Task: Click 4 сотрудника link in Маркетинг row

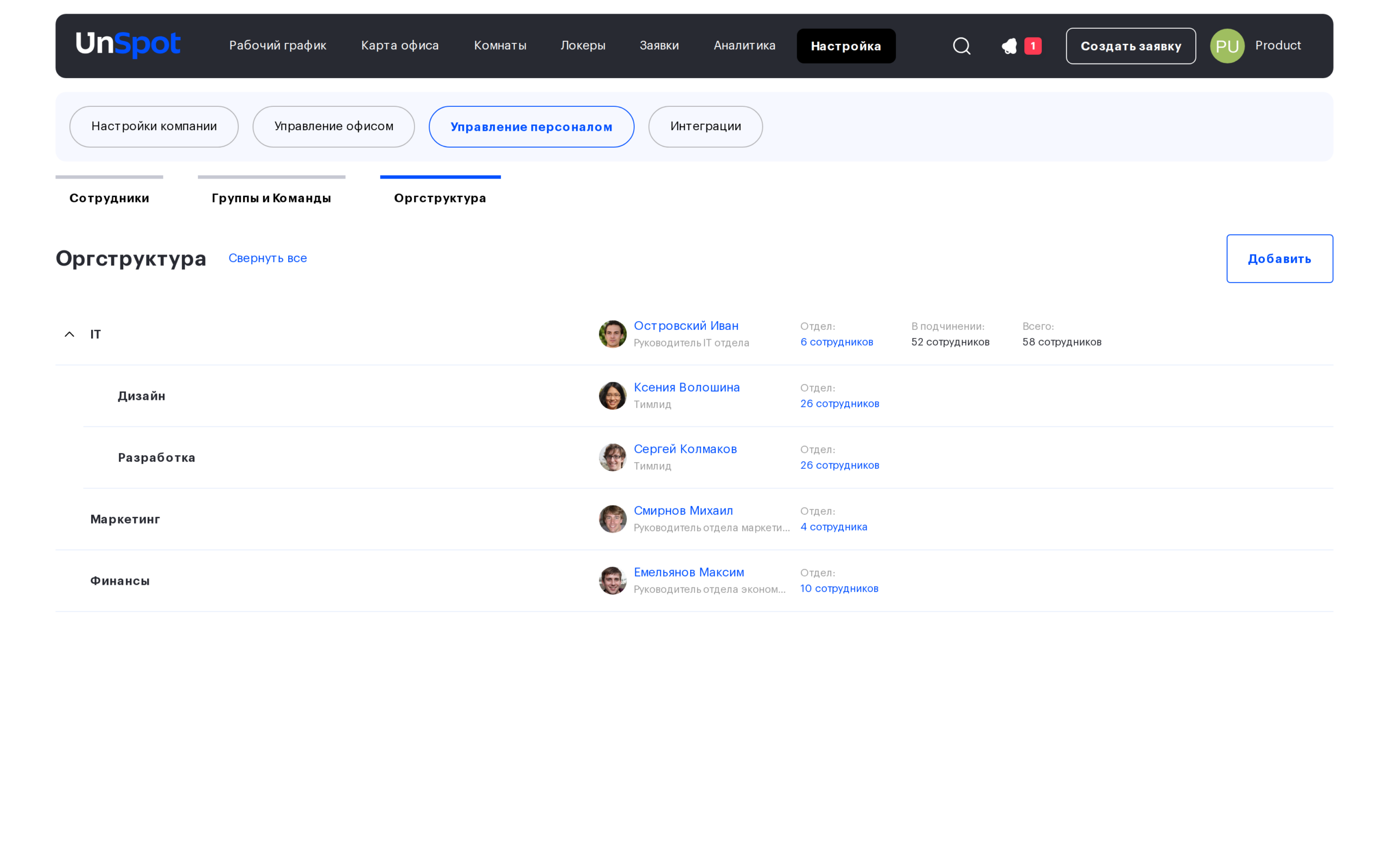Action: click(x=834, y=526)
